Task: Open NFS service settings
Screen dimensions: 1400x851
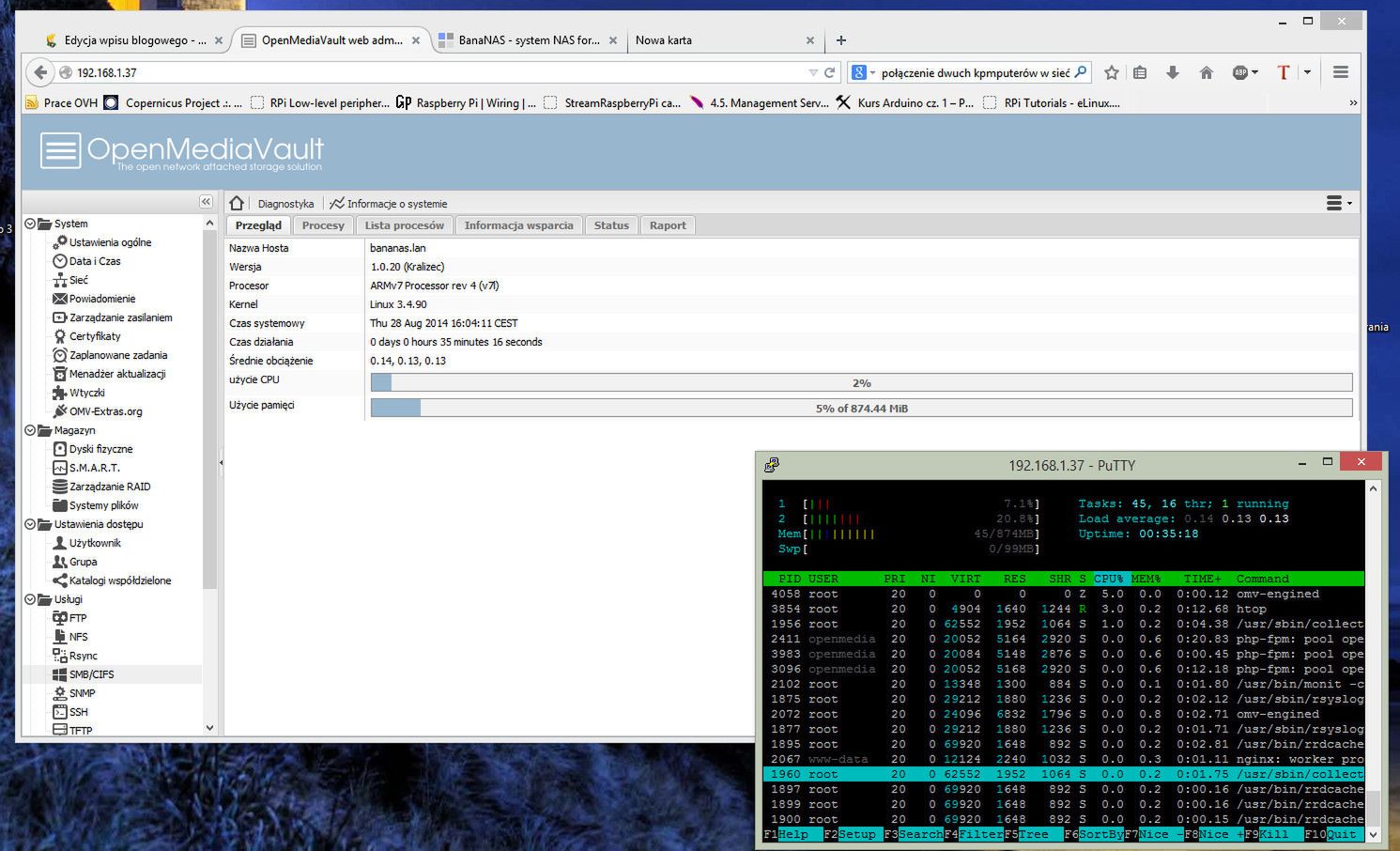Action: [x=70, y=637]
